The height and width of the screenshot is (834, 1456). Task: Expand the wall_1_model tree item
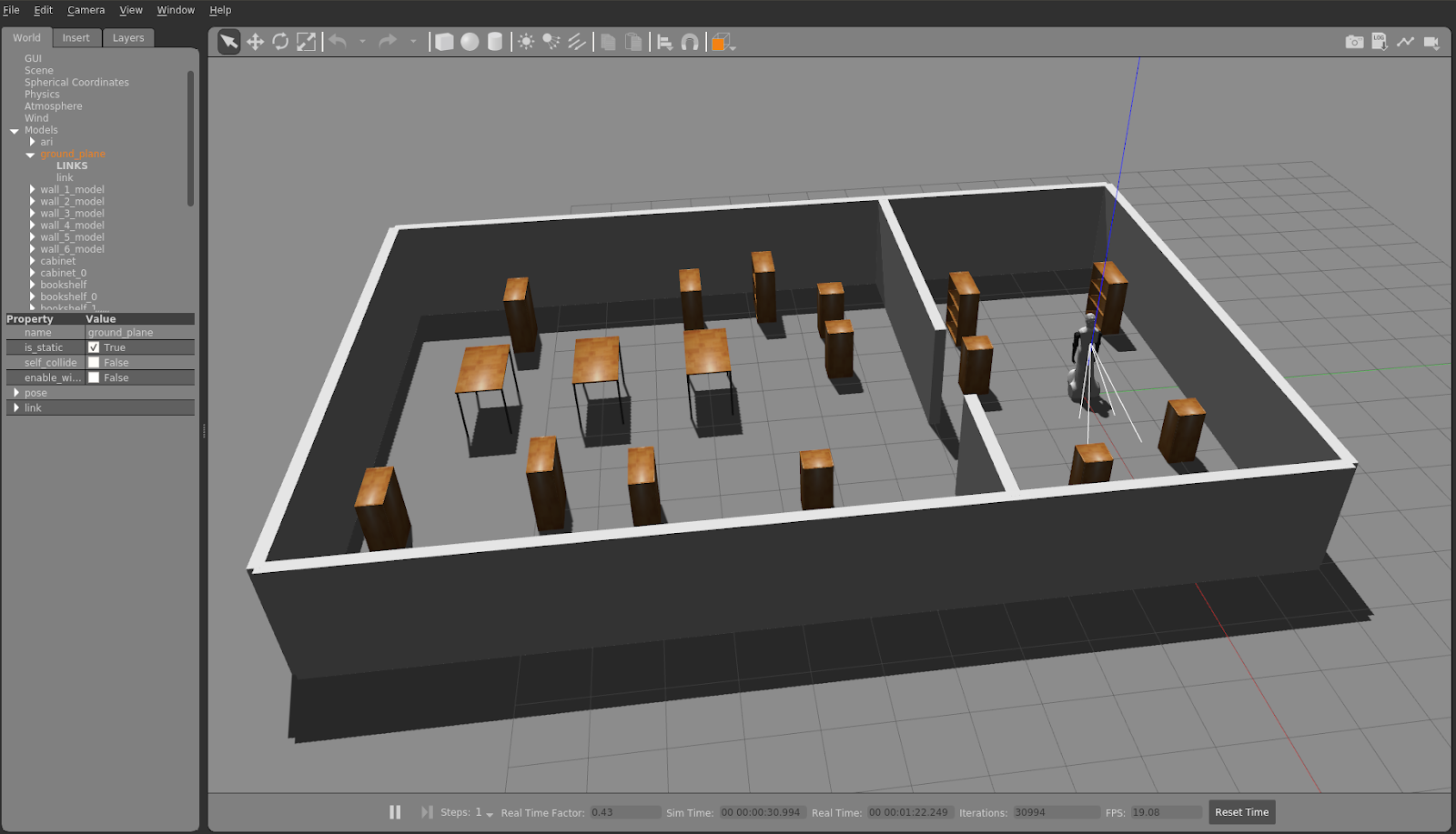coord(33,189)
